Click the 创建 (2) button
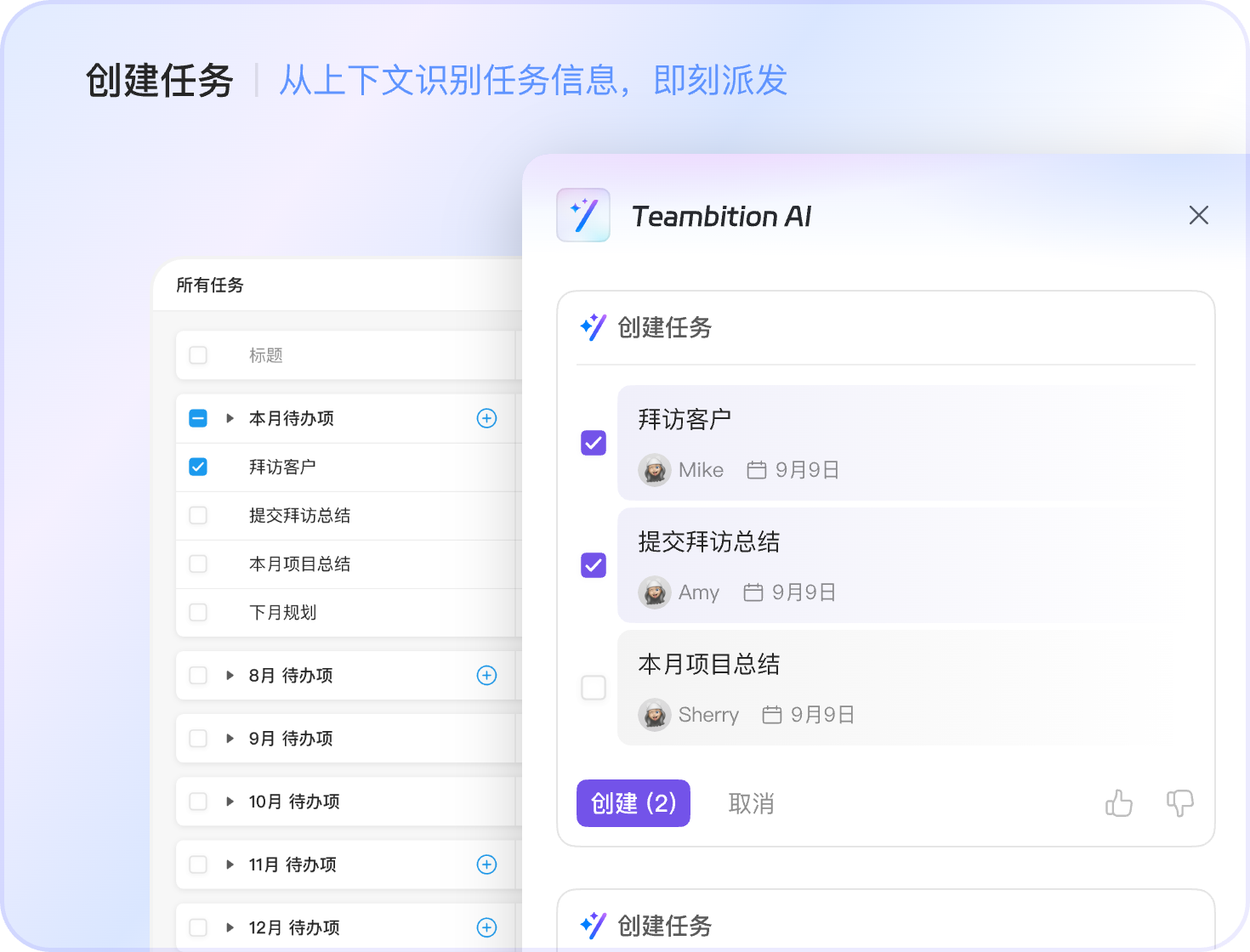The height and width of the screenshot is (952, 1250). click(x=634, y=803)
